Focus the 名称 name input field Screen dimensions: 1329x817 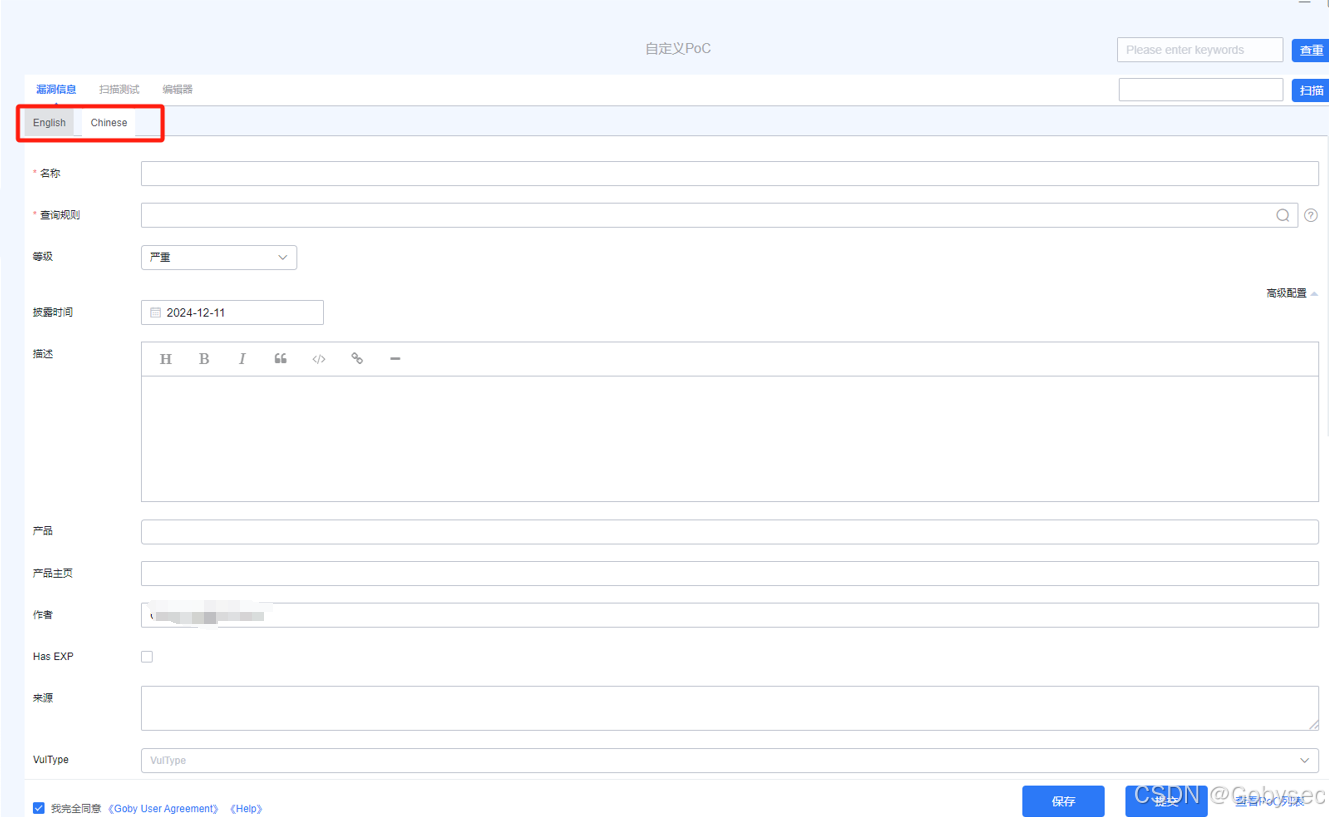click(730, 173)
